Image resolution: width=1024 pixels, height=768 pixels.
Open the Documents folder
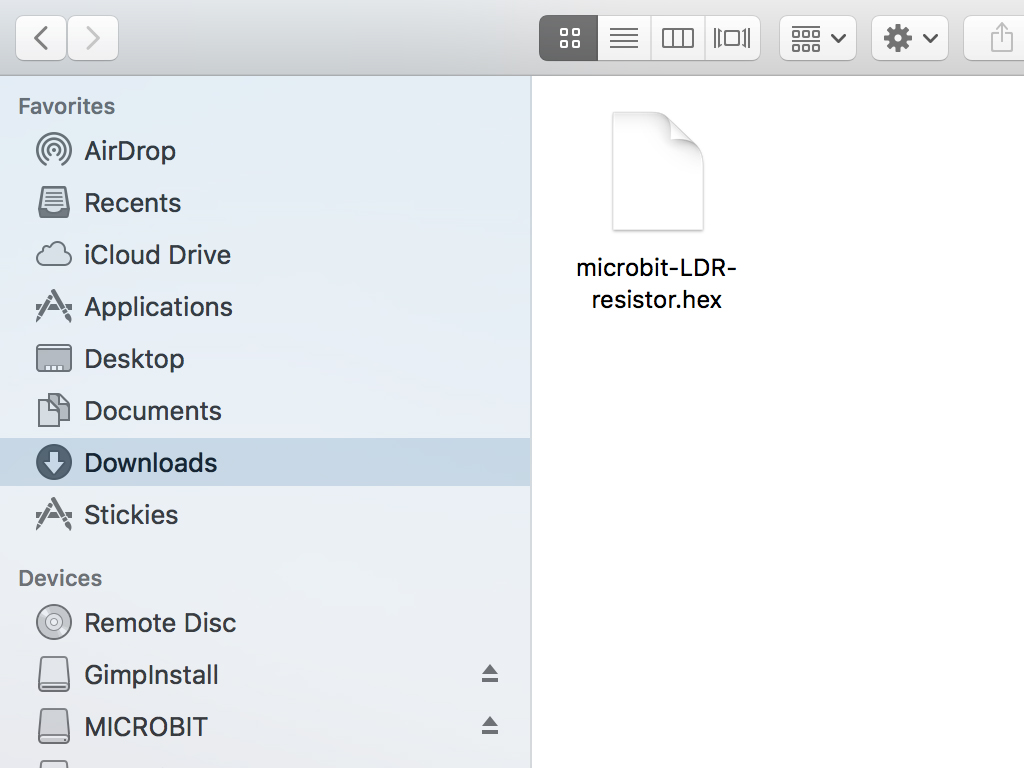coord(265,410)
